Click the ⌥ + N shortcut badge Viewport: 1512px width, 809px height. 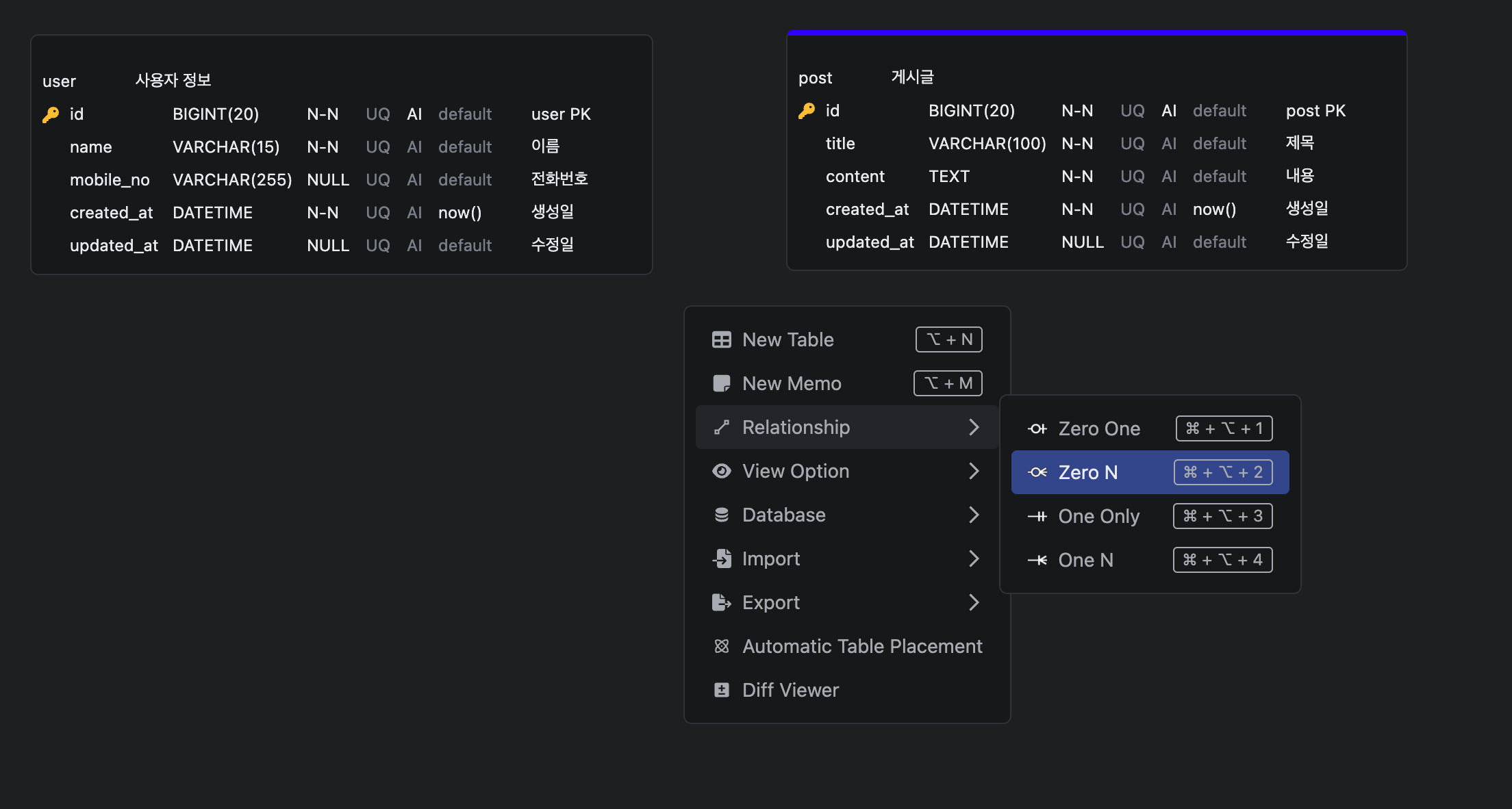(x=948, y=339)
